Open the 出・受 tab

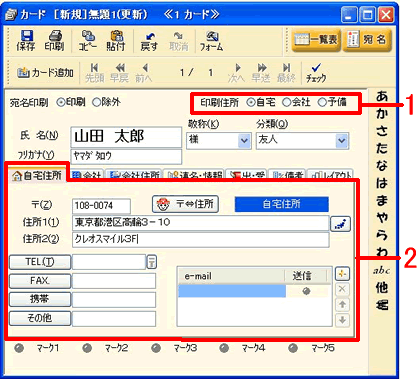(x=246, y=175)
